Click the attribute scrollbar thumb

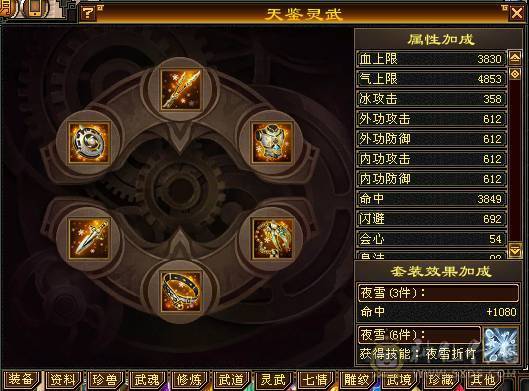[515, 74]
